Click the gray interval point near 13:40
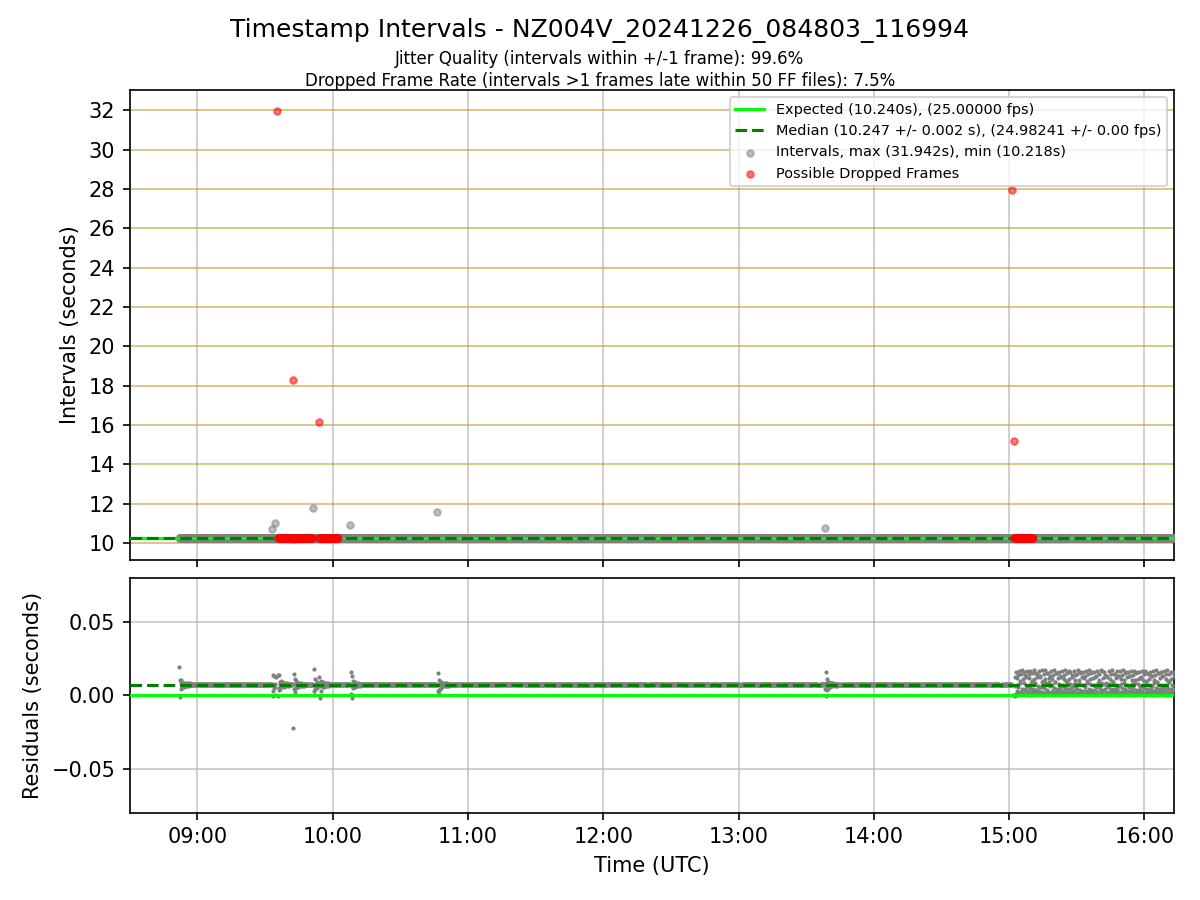The image size is (1200, 900). pyautogui.click(x=825, y=528)
